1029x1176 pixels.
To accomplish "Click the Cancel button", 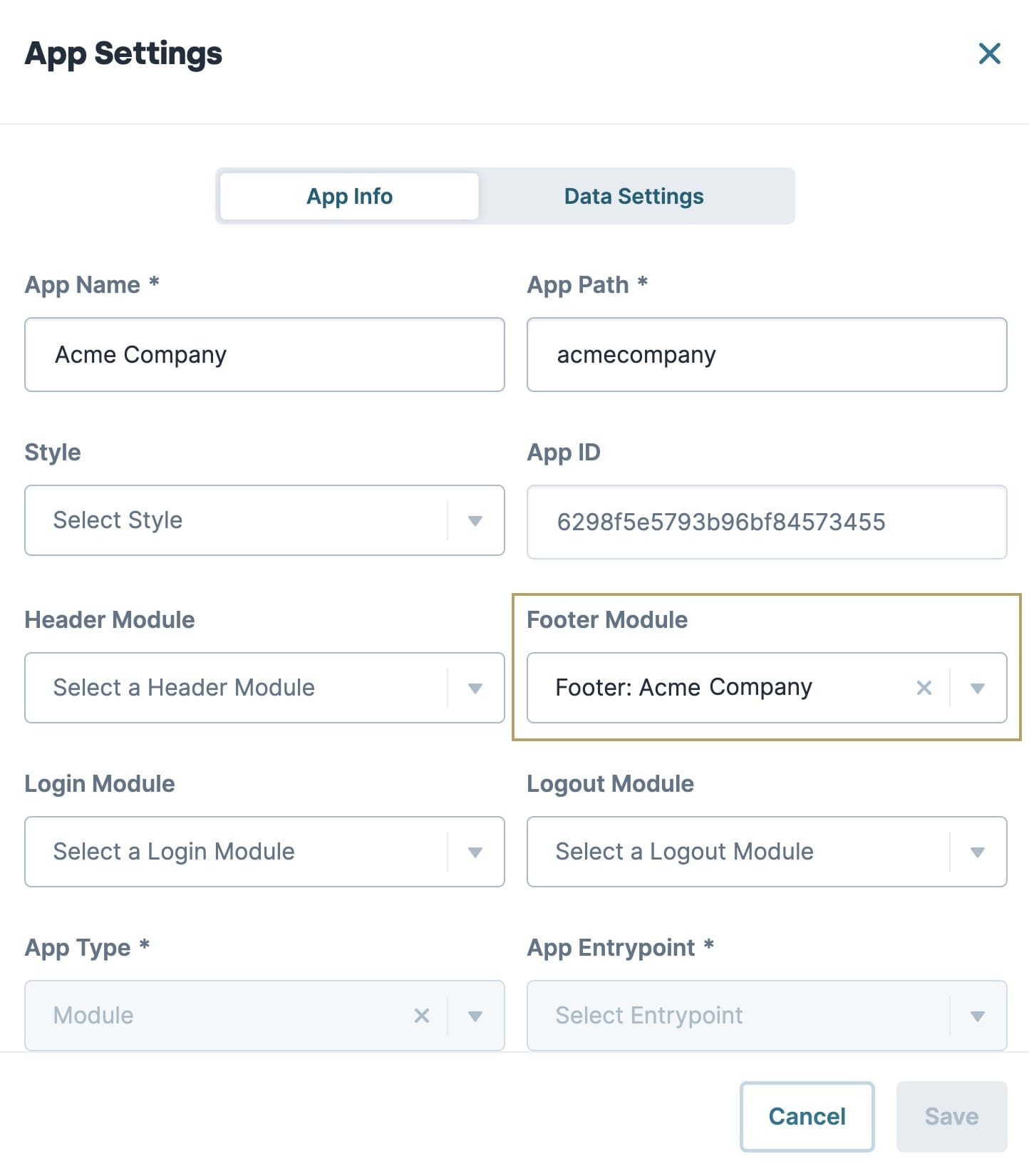I will pyautogui.click(x=807, y=1116).
